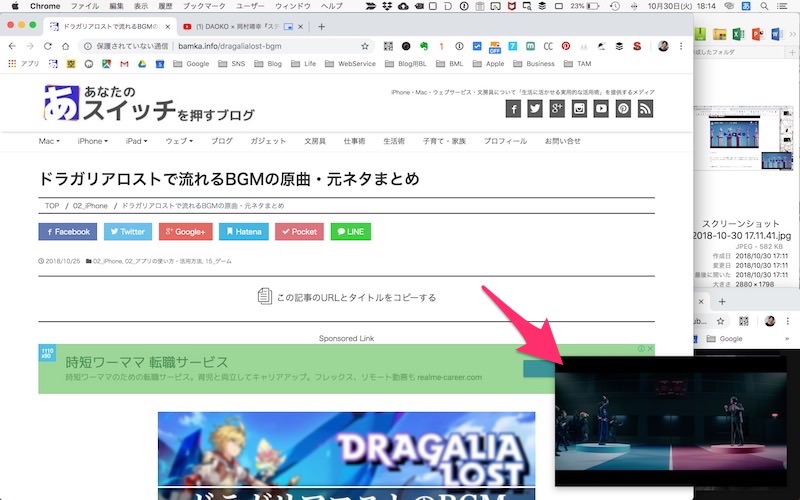Viewport: 800px width, 500px height.
Task: Reload the page in Chrome
Action: (x=47, y=46)
